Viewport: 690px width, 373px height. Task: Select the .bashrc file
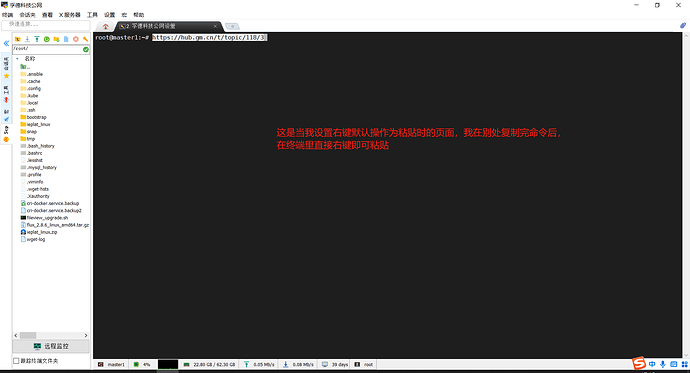tap(32, 153)
